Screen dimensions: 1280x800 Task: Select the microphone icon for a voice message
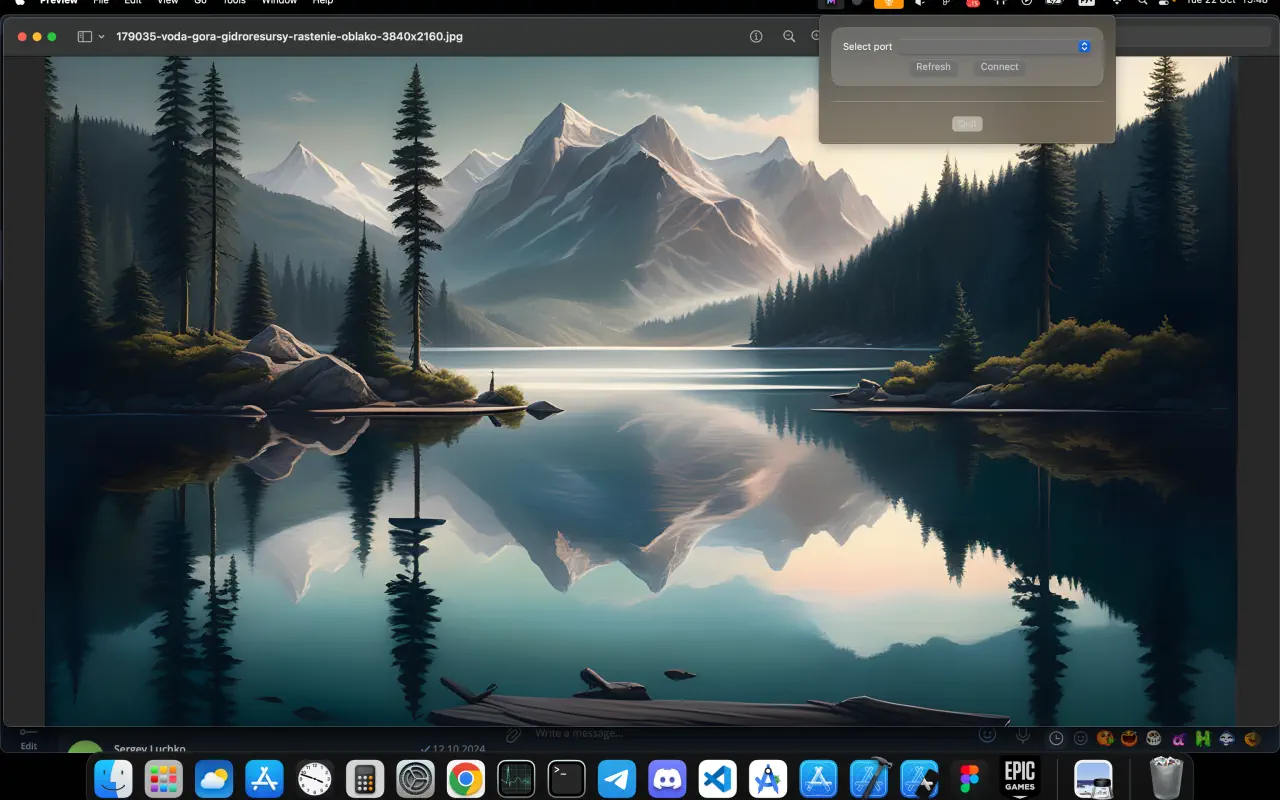tap(1023, 734)
